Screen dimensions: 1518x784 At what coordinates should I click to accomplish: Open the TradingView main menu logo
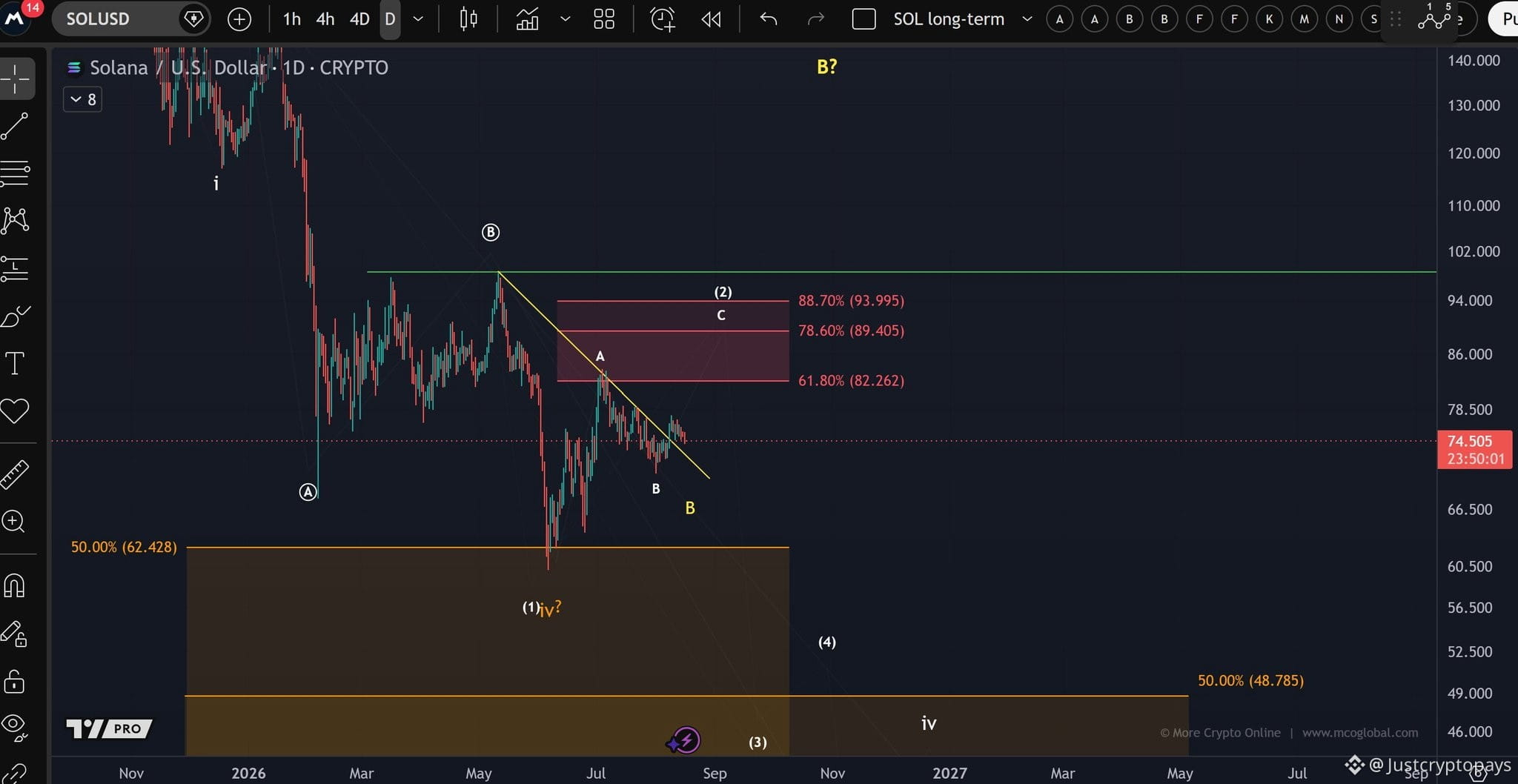point(15,19)
